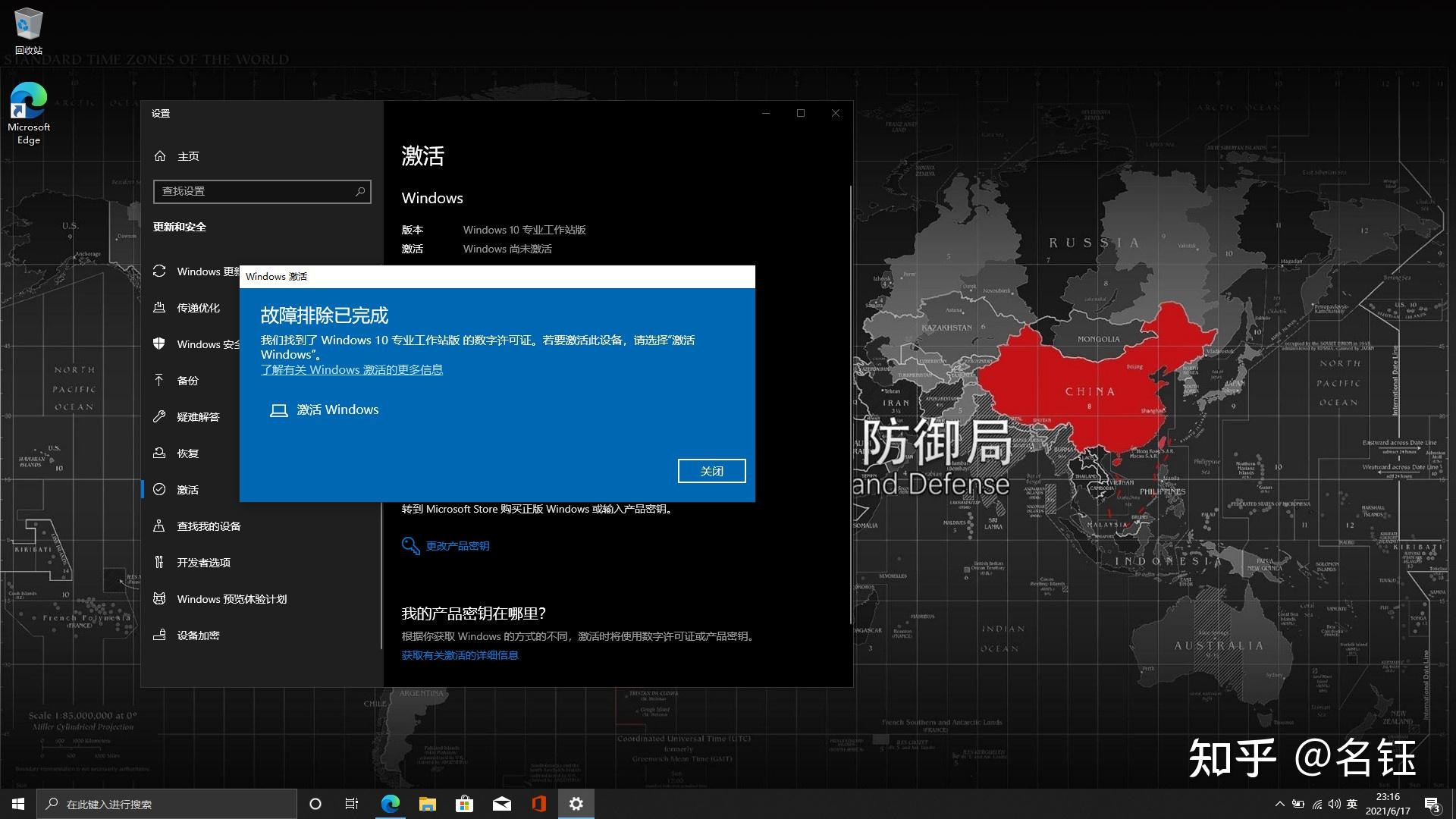Viewport: 1456px width, 819px height.
Task: Open 开发者选项 page
Action: coord(203,563)
